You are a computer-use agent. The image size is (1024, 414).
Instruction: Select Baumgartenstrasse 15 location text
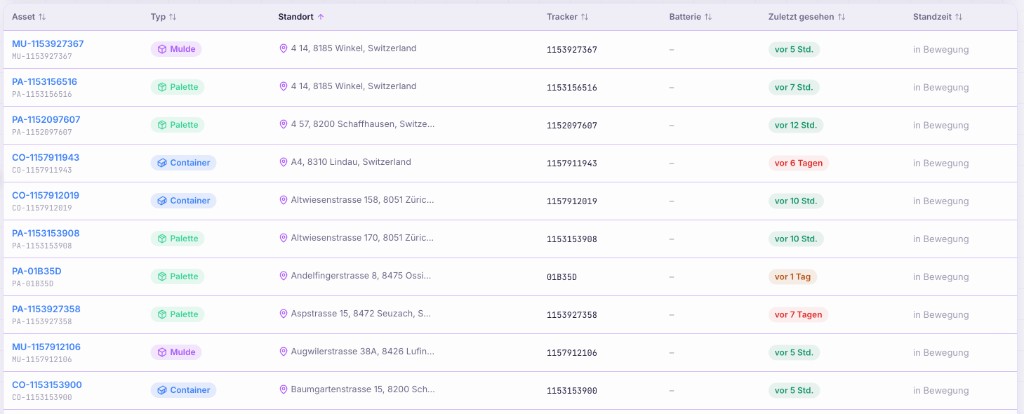(x=362, y=389)
